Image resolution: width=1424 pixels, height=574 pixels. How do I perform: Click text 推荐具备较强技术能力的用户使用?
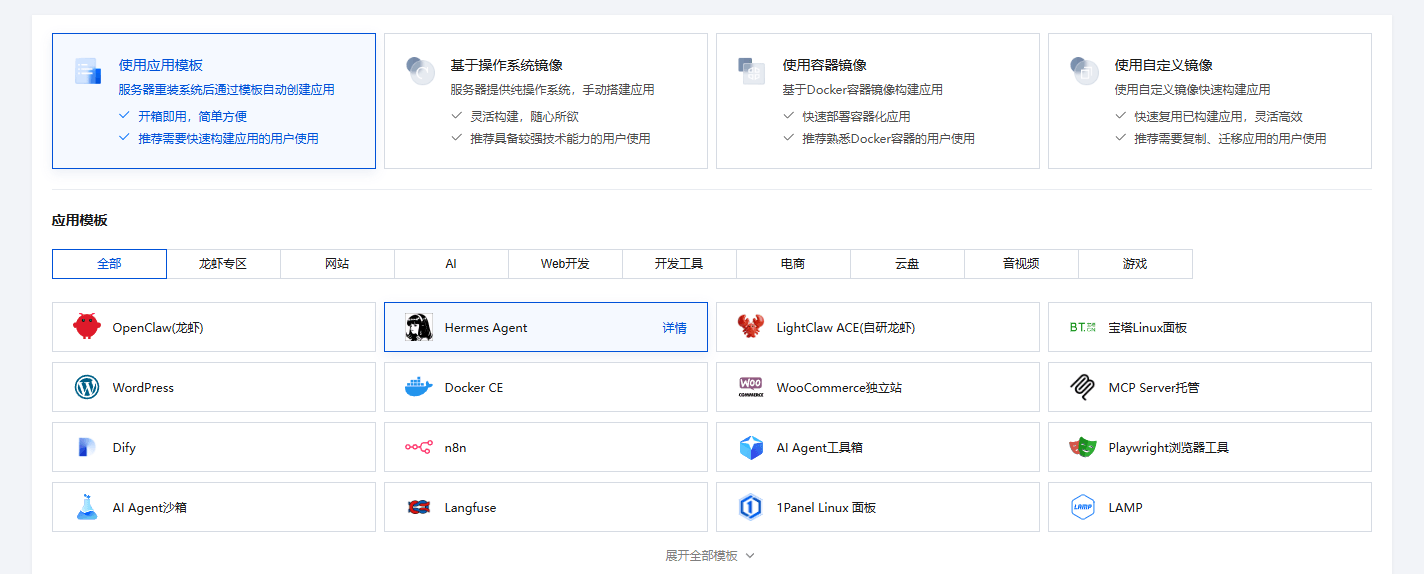[561, 139]
